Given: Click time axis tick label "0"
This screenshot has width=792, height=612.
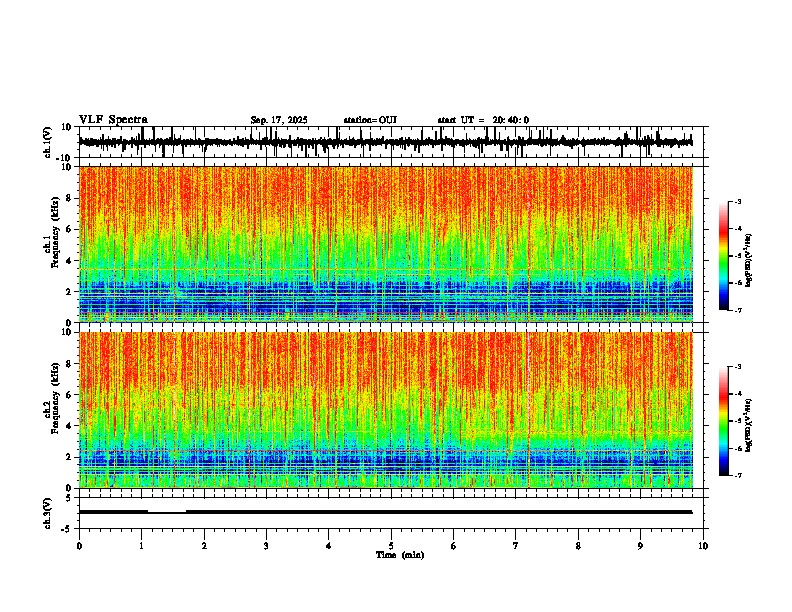Looking at the screenshot, I should coord(79,546).
